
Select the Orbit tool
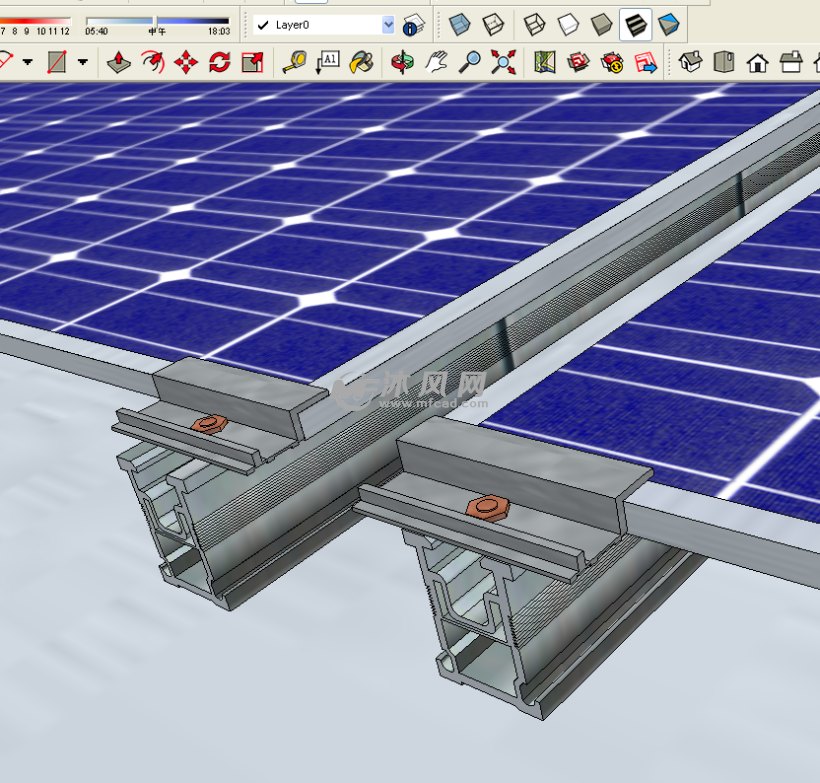pos(404,62)
